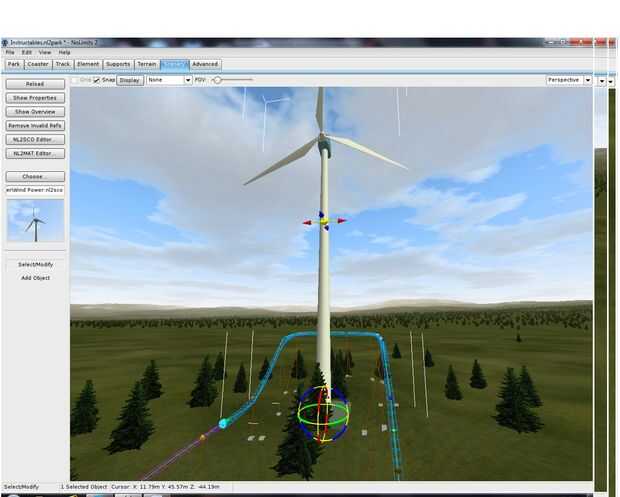Open the Perspective view dropdown
The width and height of the screenshot is (620, 497).
(569, 80)
